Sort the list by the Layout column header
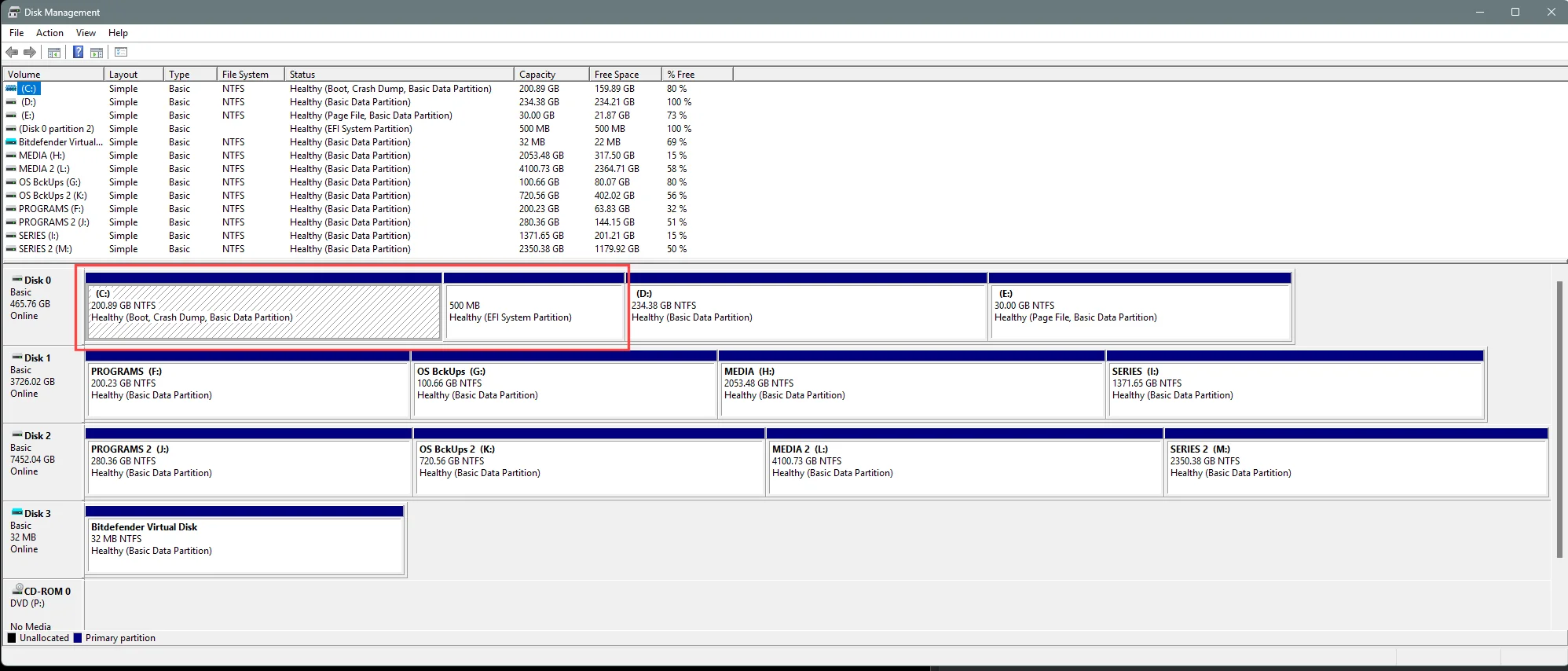The height and width of the screenshot is (671, 1568). pos(134,75)
